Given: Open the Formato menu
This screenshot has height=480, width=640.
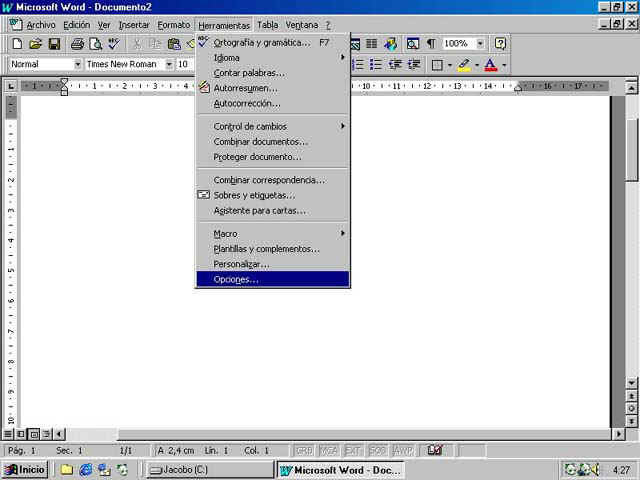Looking at the screenshot, I should (x=174, y=25).
